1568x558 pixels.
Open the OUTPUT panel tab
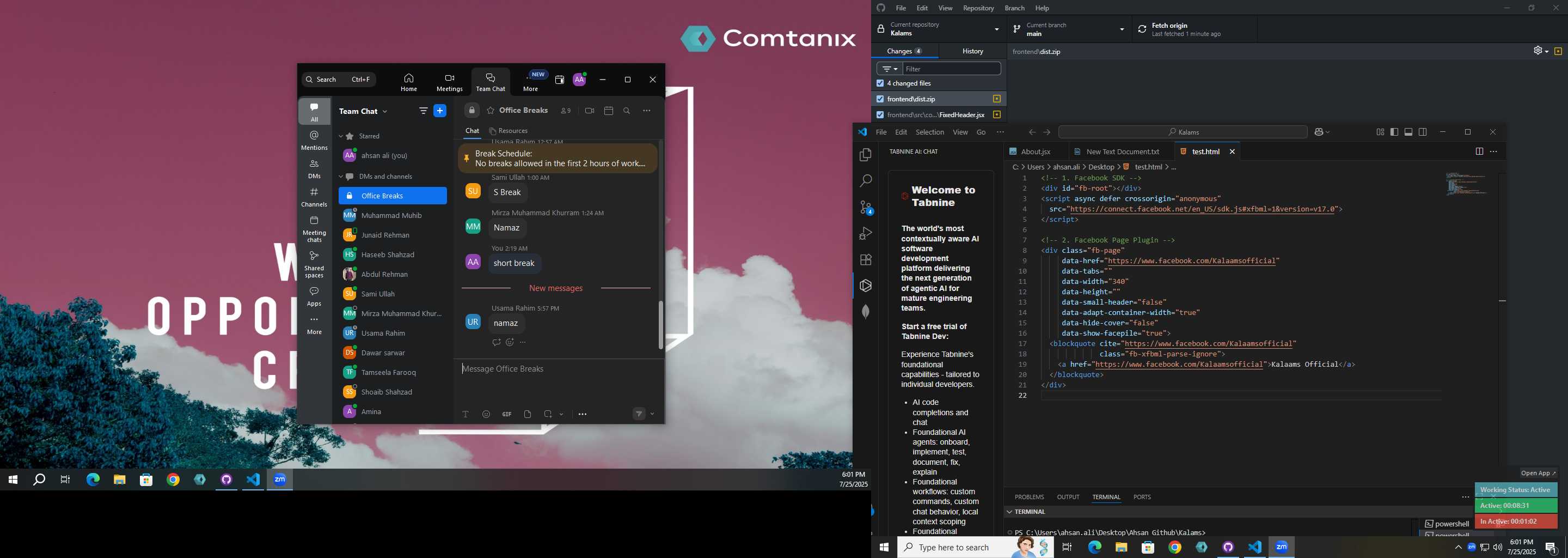click(x=1068, y=497)
